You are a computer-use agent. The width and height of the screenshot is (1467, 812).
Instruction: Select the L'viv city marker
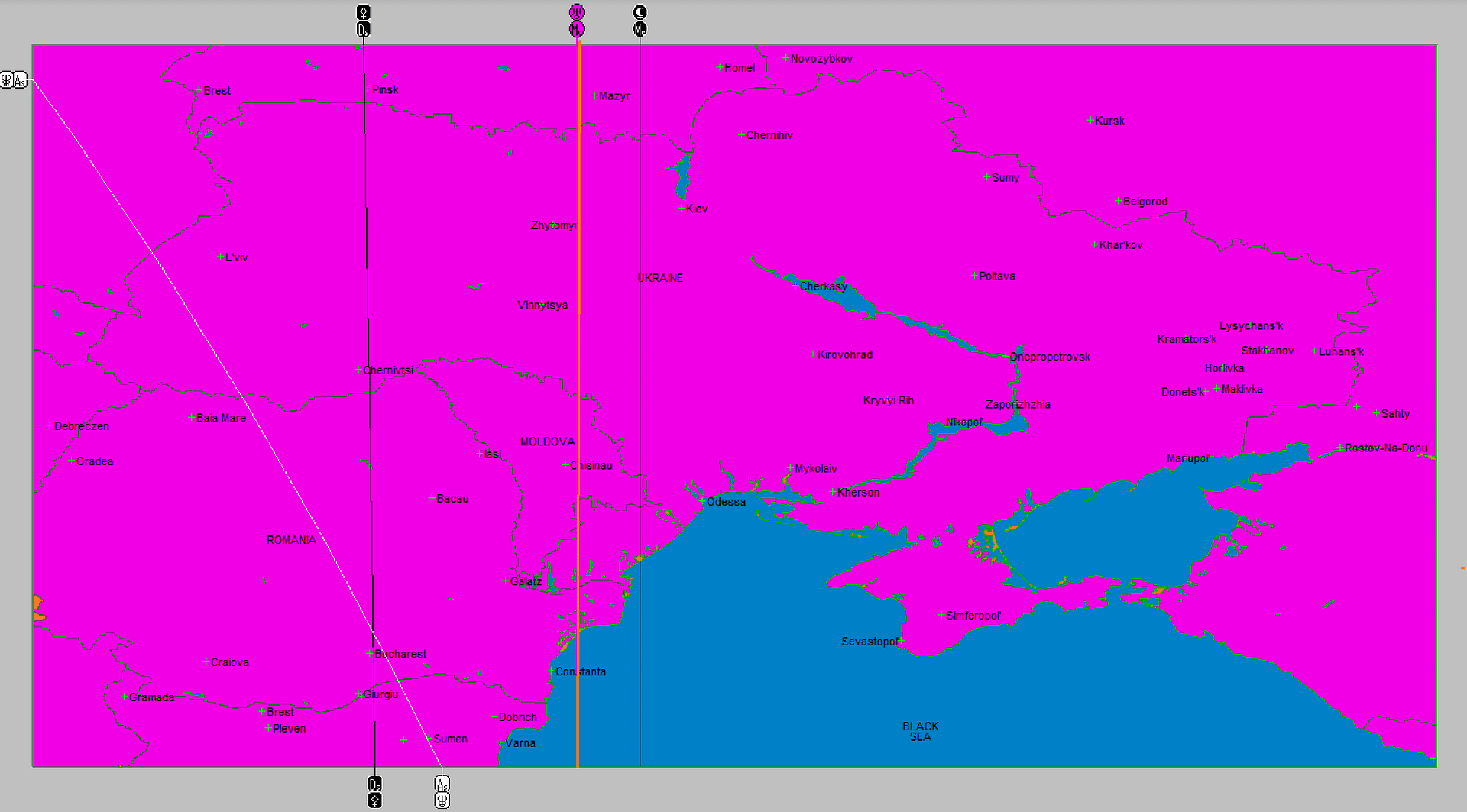pyautogui.click(x=220, y=257)
